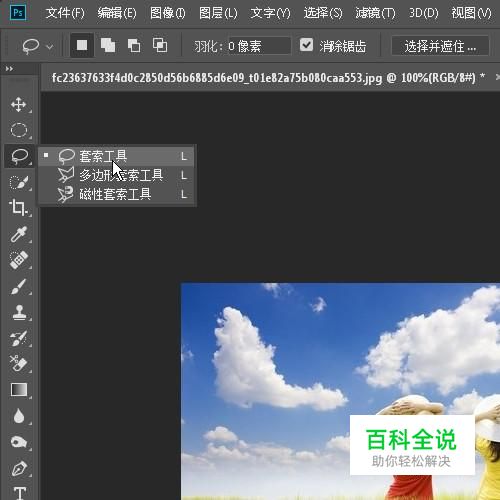Select the Move tool
This screenshot has width=500, height=500.
click(x=19, y=104)
